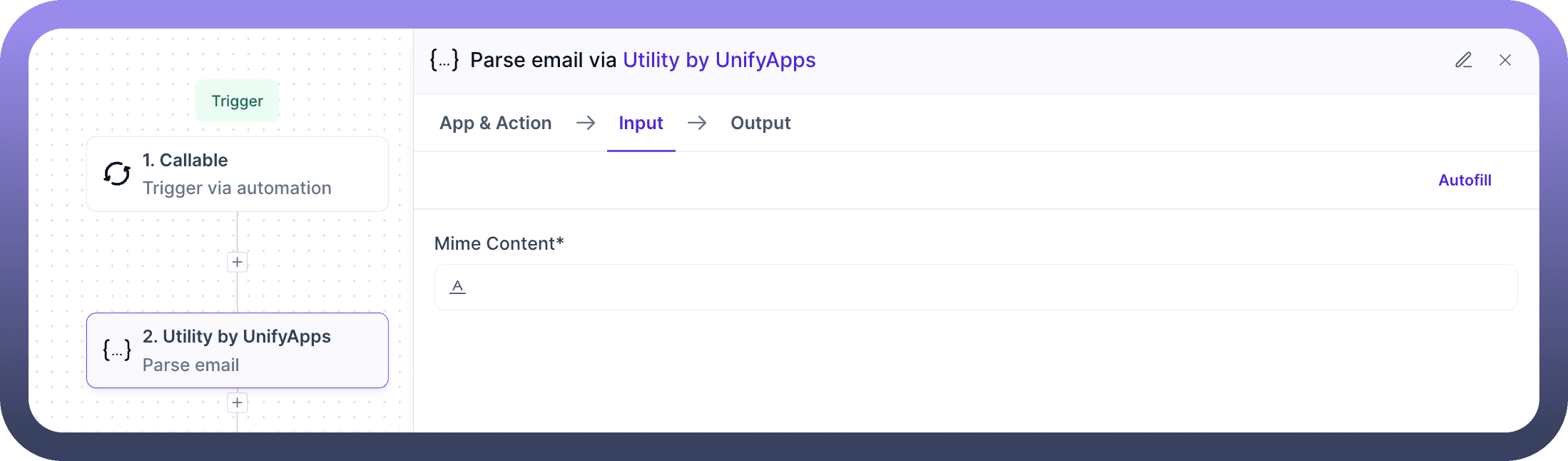Click the green Trigger badge
This screenshot has height=461, width=1568.
[x=238, y=101]
